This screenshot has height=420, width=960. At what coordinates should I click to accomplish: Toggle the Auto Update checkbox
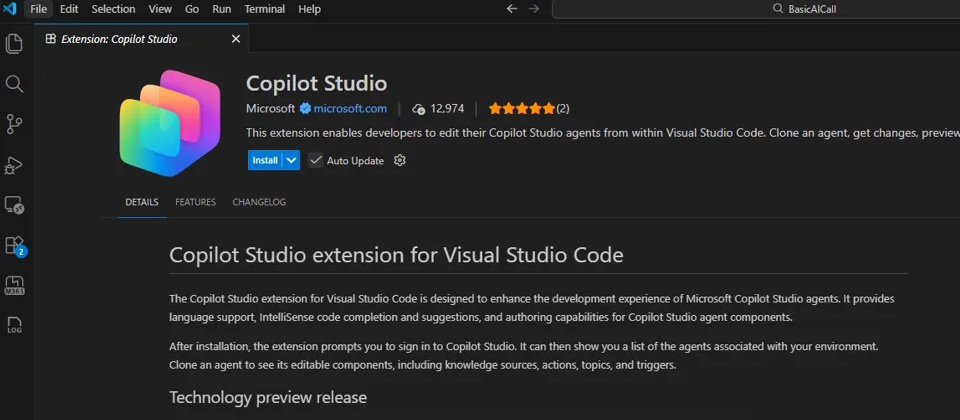(316, 160)
